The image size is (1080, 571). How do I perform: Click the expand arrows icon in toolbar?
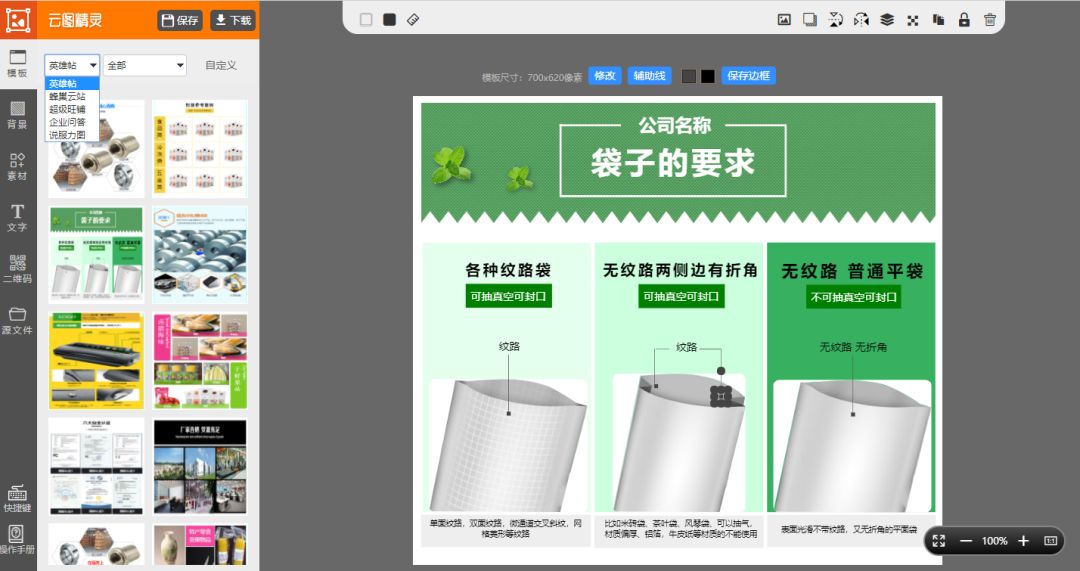coord(913,20)
